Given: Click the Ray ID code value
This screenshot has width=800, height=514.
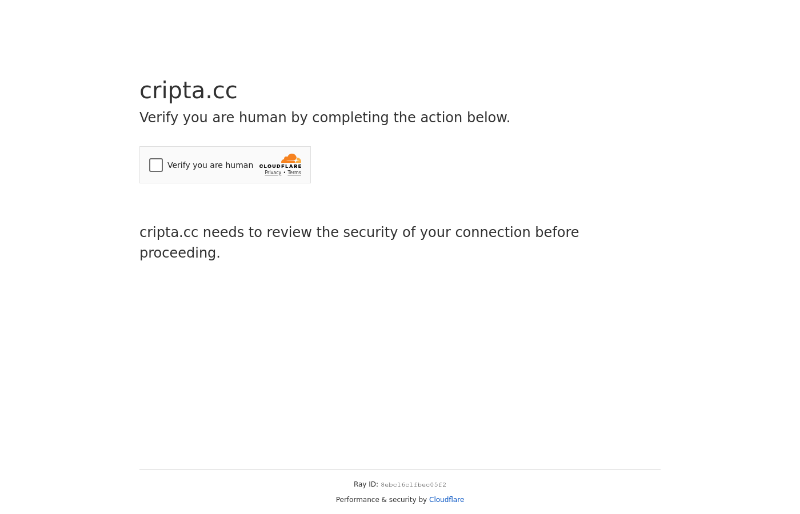Looking at the screenshot, I should click(x=413, y=485).
